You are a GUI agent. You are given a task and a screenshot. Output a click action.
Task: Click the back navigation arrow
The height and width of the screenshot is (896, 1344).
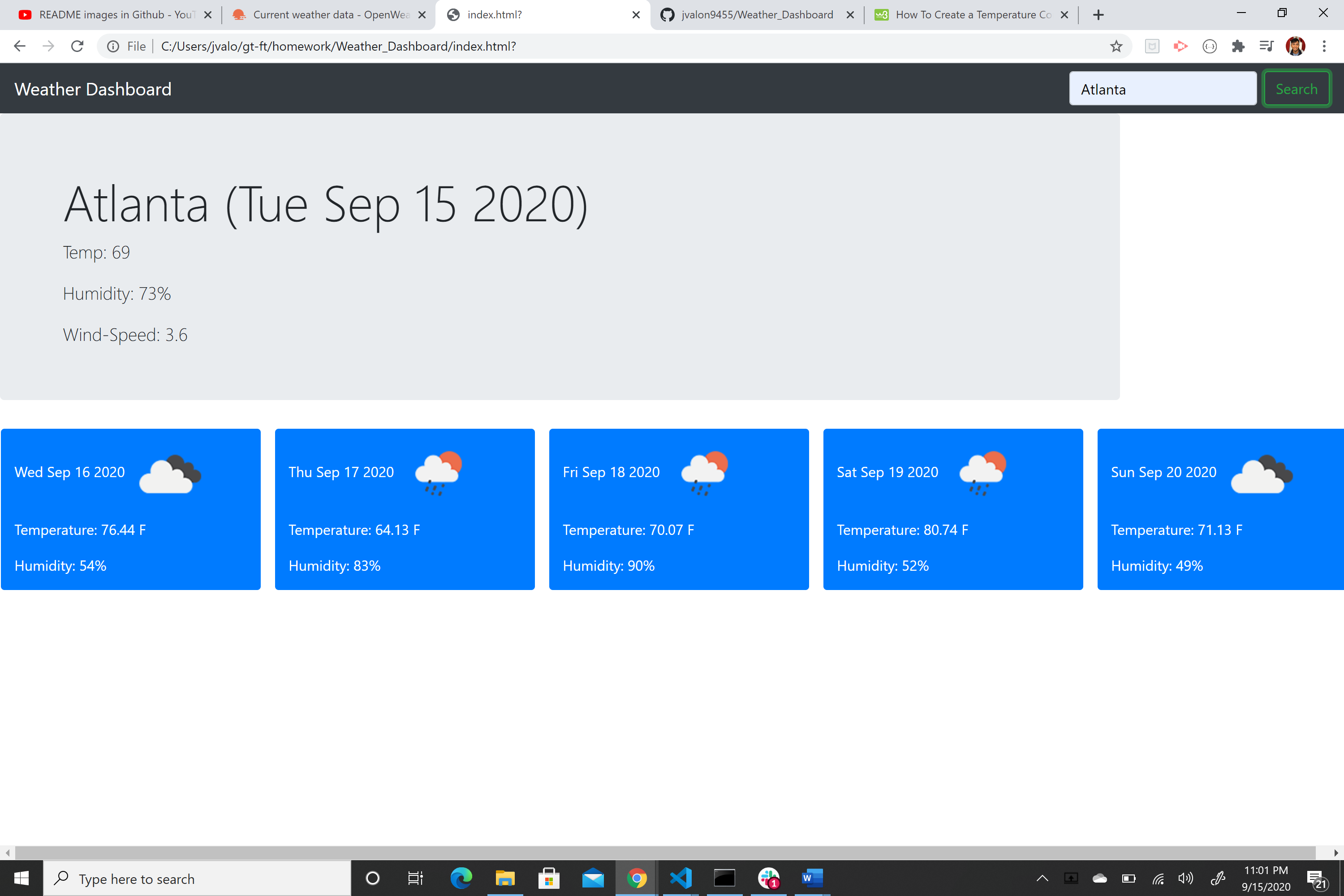coord(19,46)
